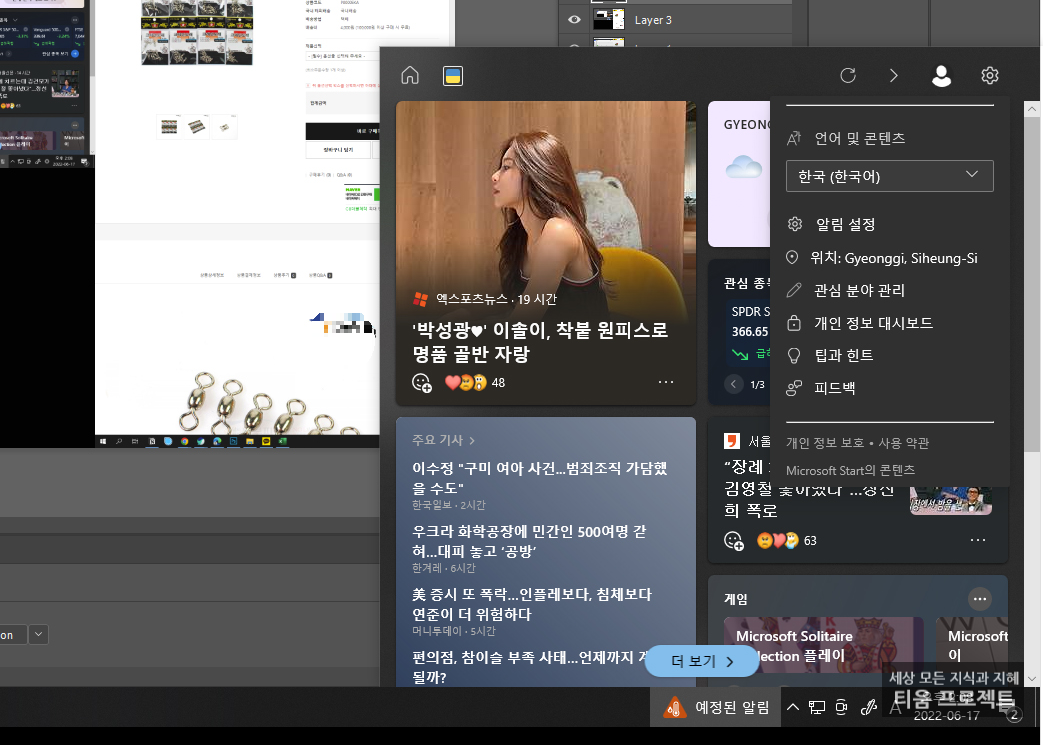Screen dimensions: 1043x745
Task: Click the forward chevron in widget header
Action: click(x=894, y=76)
